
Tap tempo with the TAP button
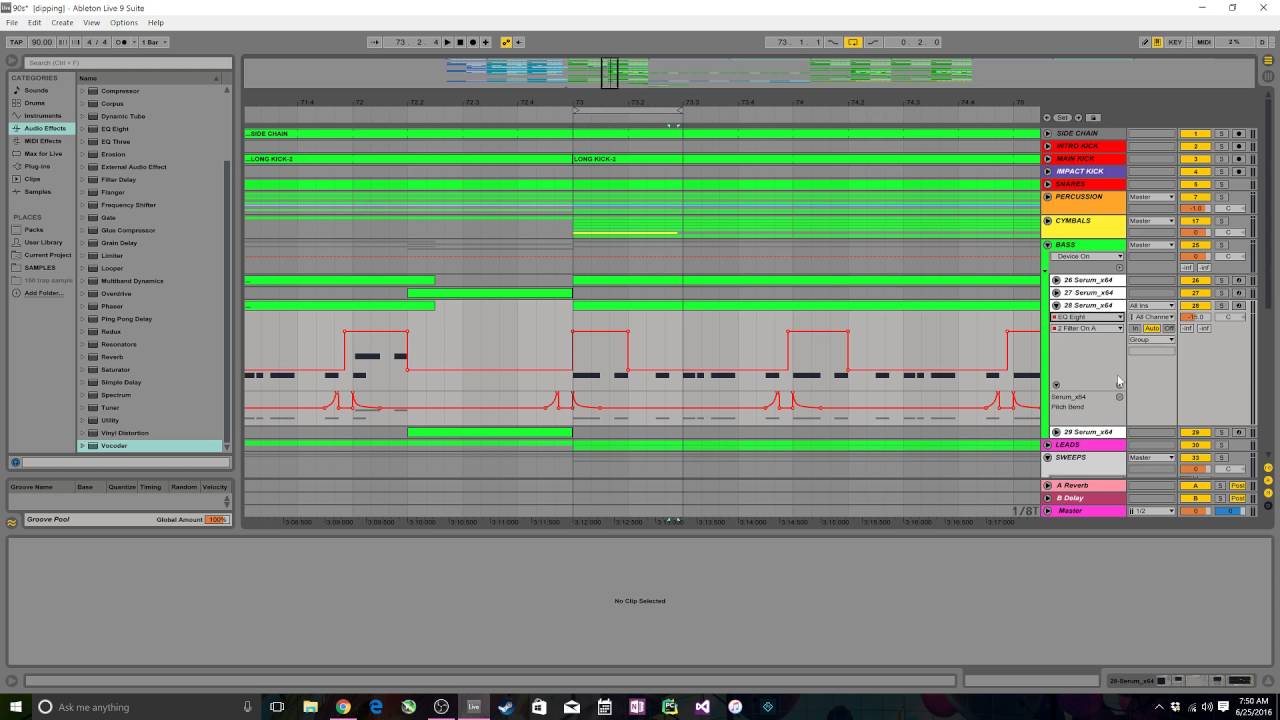[16, 42]
